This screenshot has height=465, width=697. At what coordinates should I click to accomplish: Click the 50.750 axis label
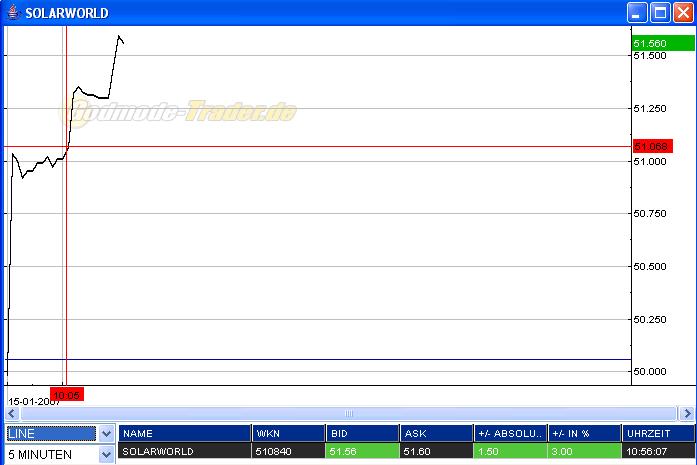pyautogui.click(x=650, y=213)
